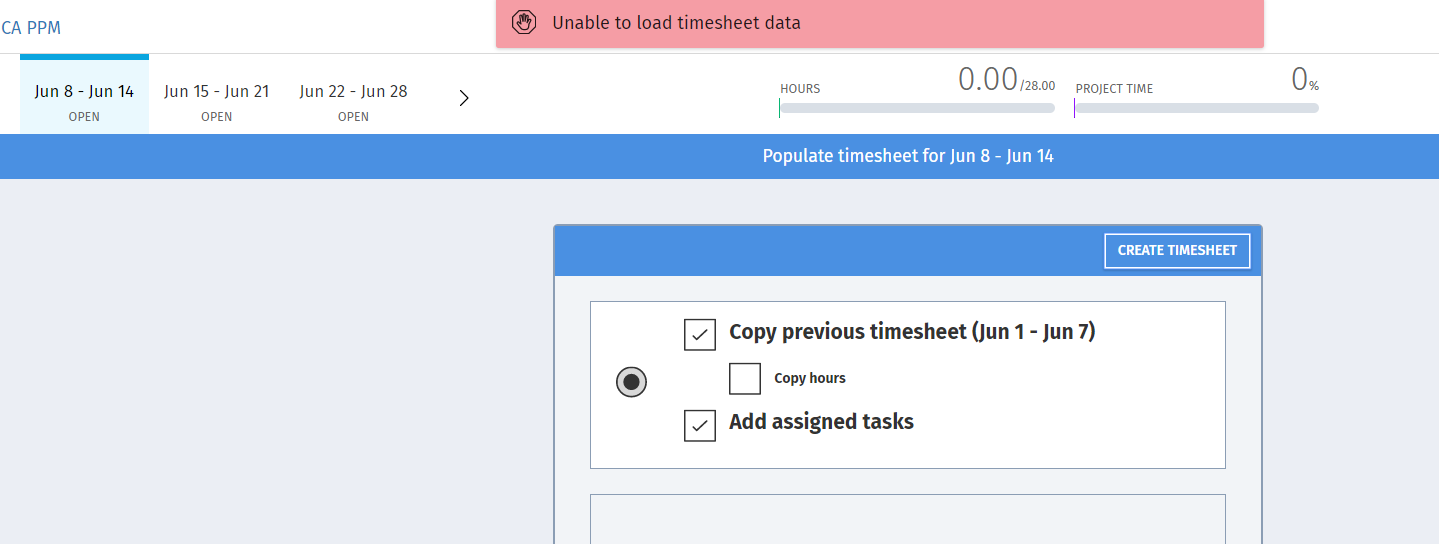Switch to the Jun 15 - Jun 21 period
Image resolution: width=1439 pixels, height=544 pixels.
click(216, 100)
